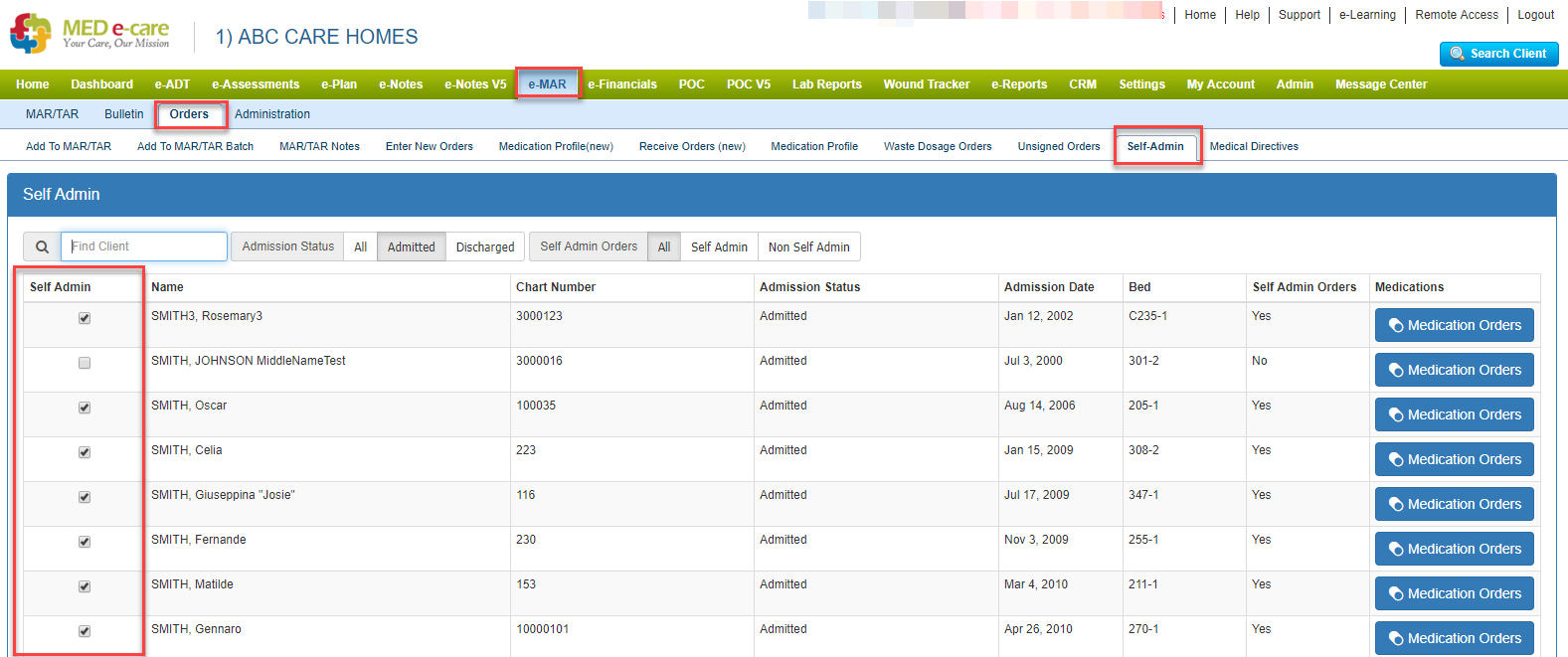The width and height of the screenshot is (1568, 657).
Task: Select the Non Self Admin filter
Action: [x=808, y=246]
